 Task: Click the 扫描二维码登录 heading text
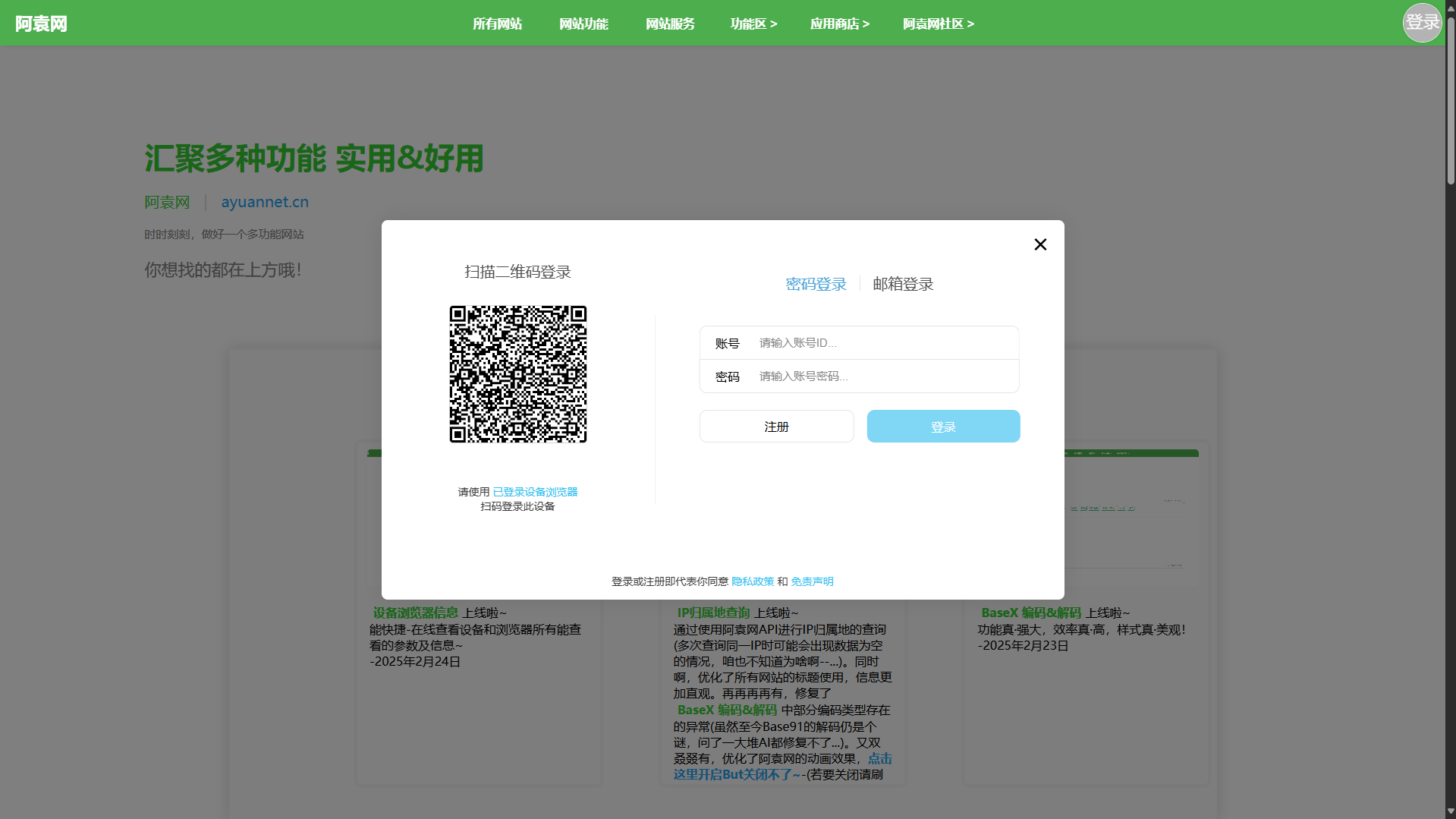coord(517,272)
